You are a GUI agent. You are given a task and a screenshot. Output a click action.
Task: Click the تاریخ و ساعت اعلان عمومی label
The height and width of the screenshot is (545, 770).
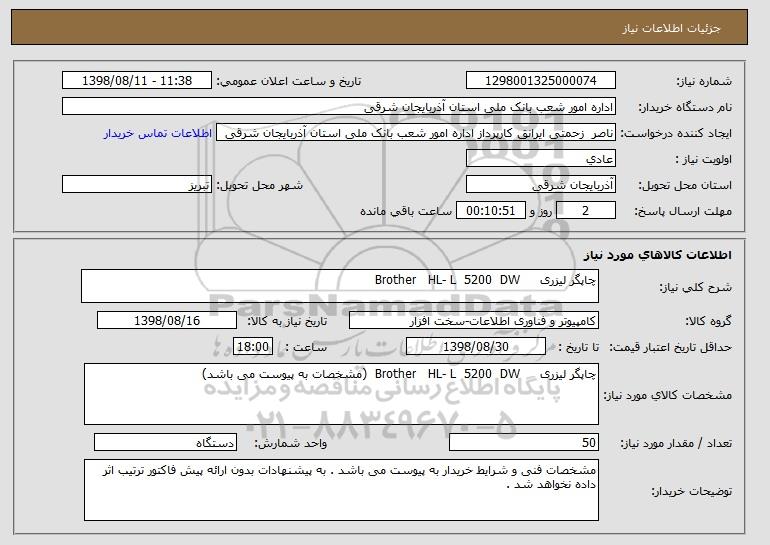[289, 82]
